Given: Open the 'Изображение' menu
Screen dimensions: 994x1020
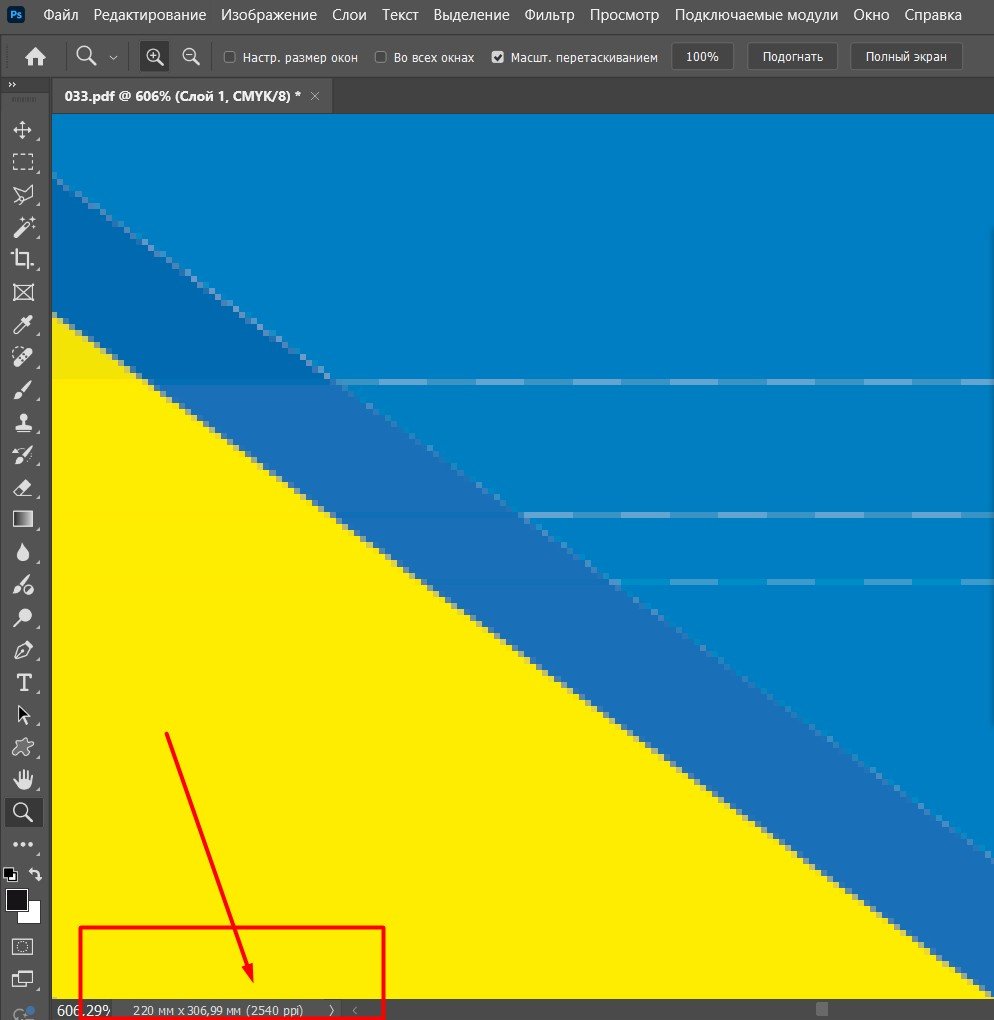Looking at the screenshot, I should 269,15.
